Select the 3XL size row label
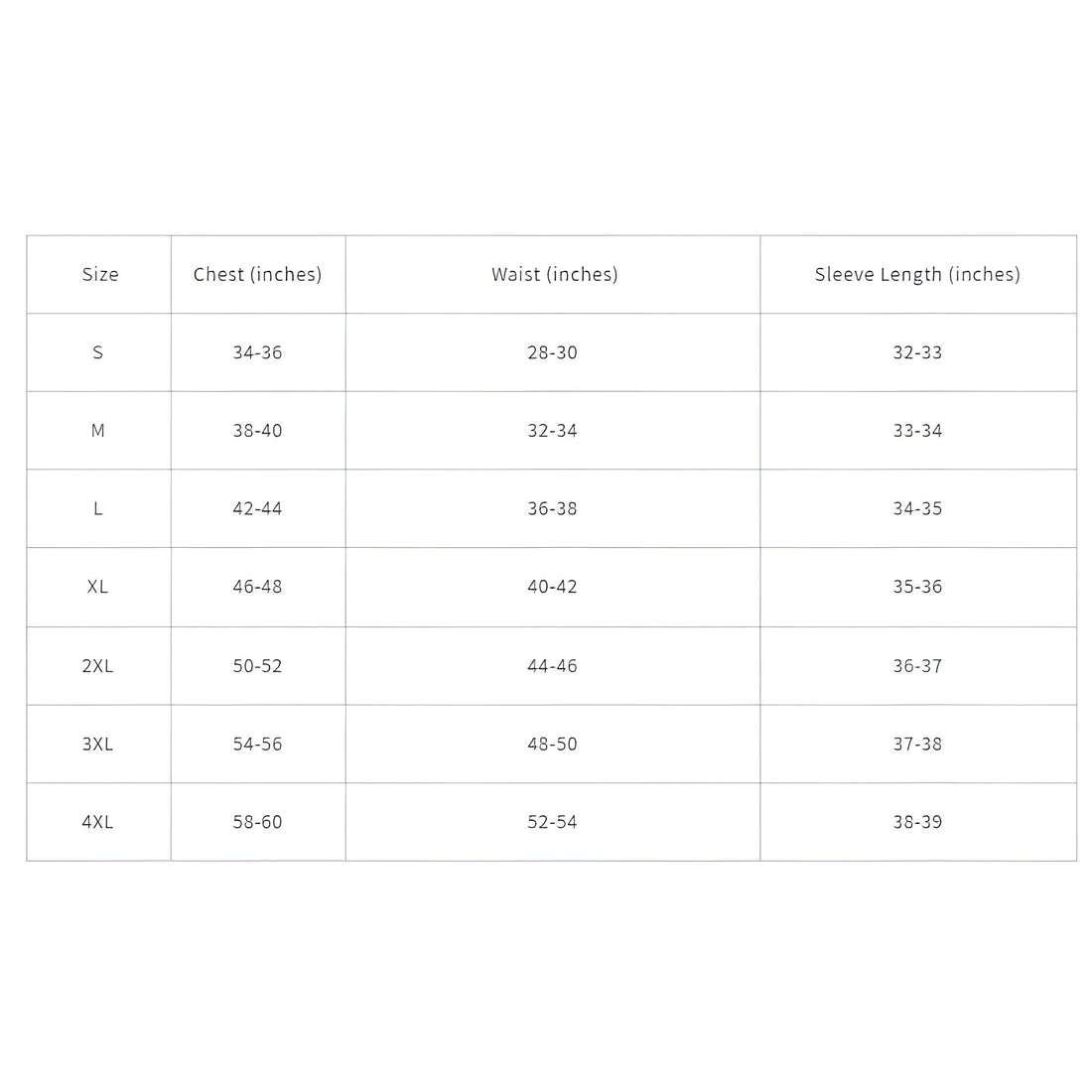 coord(98,744)
